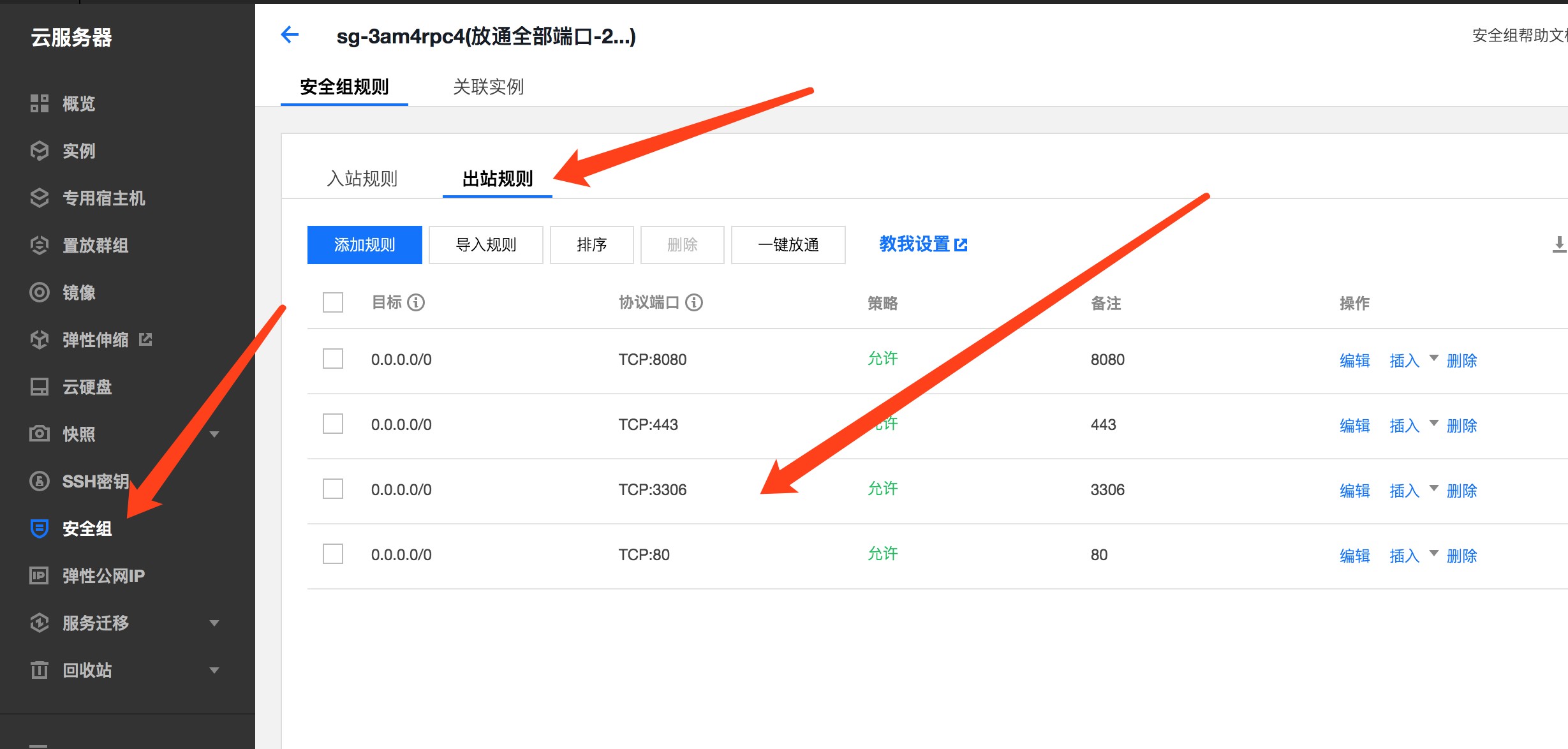Toggle the select-all header checkbox
This screenshot has width=1568, height=749.
coord(333,302)
